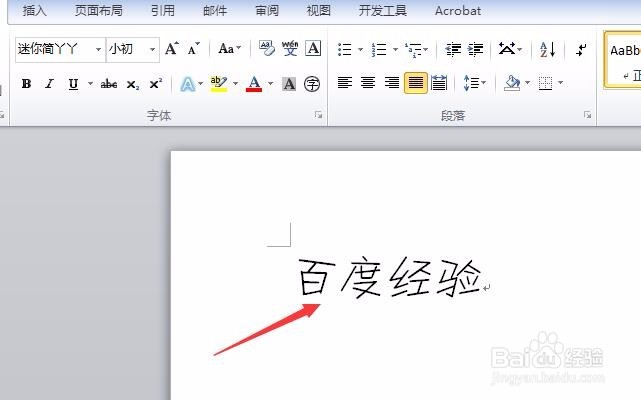Open enclosed characters 字 icon

click(312, 84)
